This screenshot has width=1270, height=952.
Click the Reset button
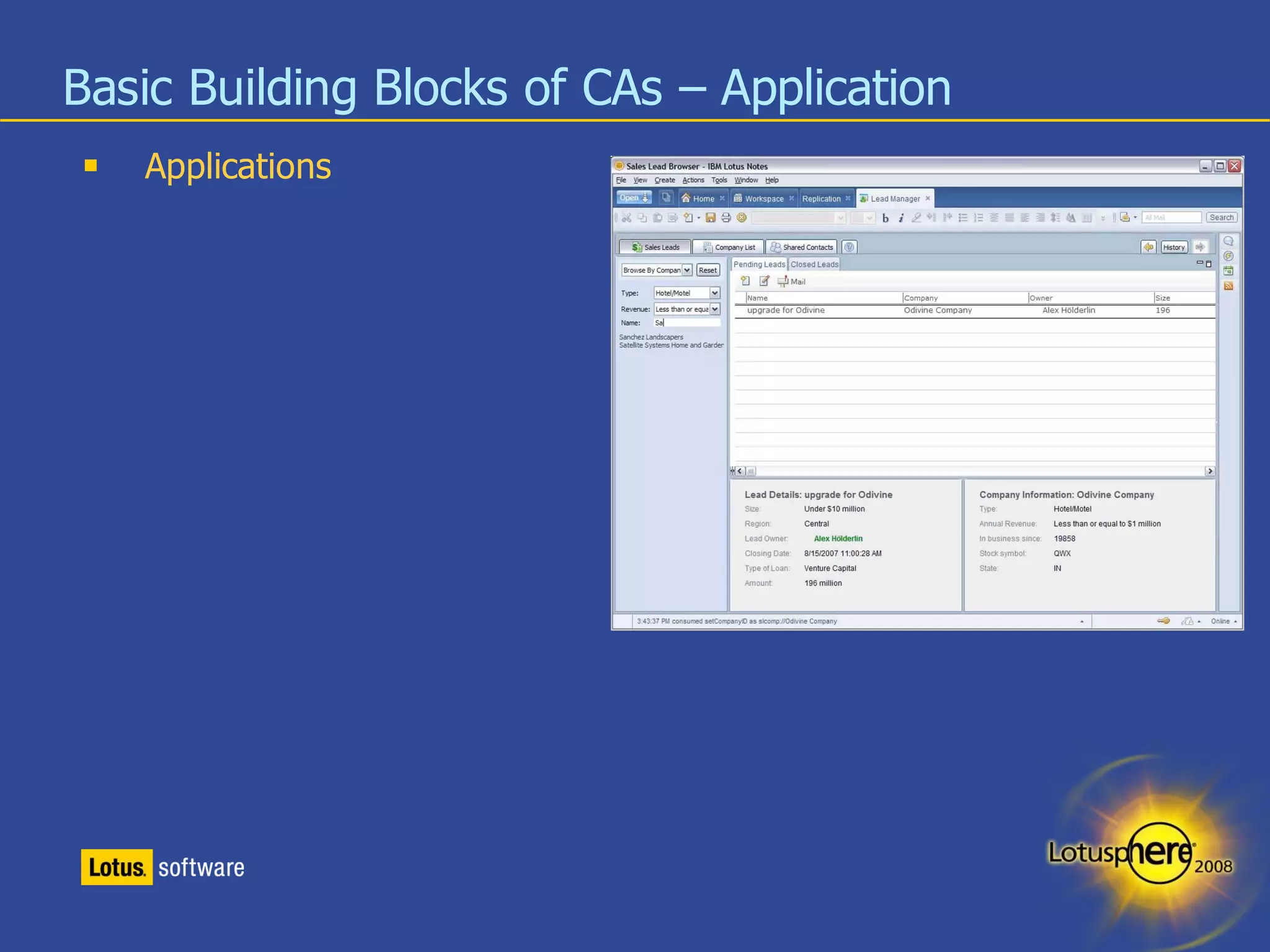click(x=708, y=270)
